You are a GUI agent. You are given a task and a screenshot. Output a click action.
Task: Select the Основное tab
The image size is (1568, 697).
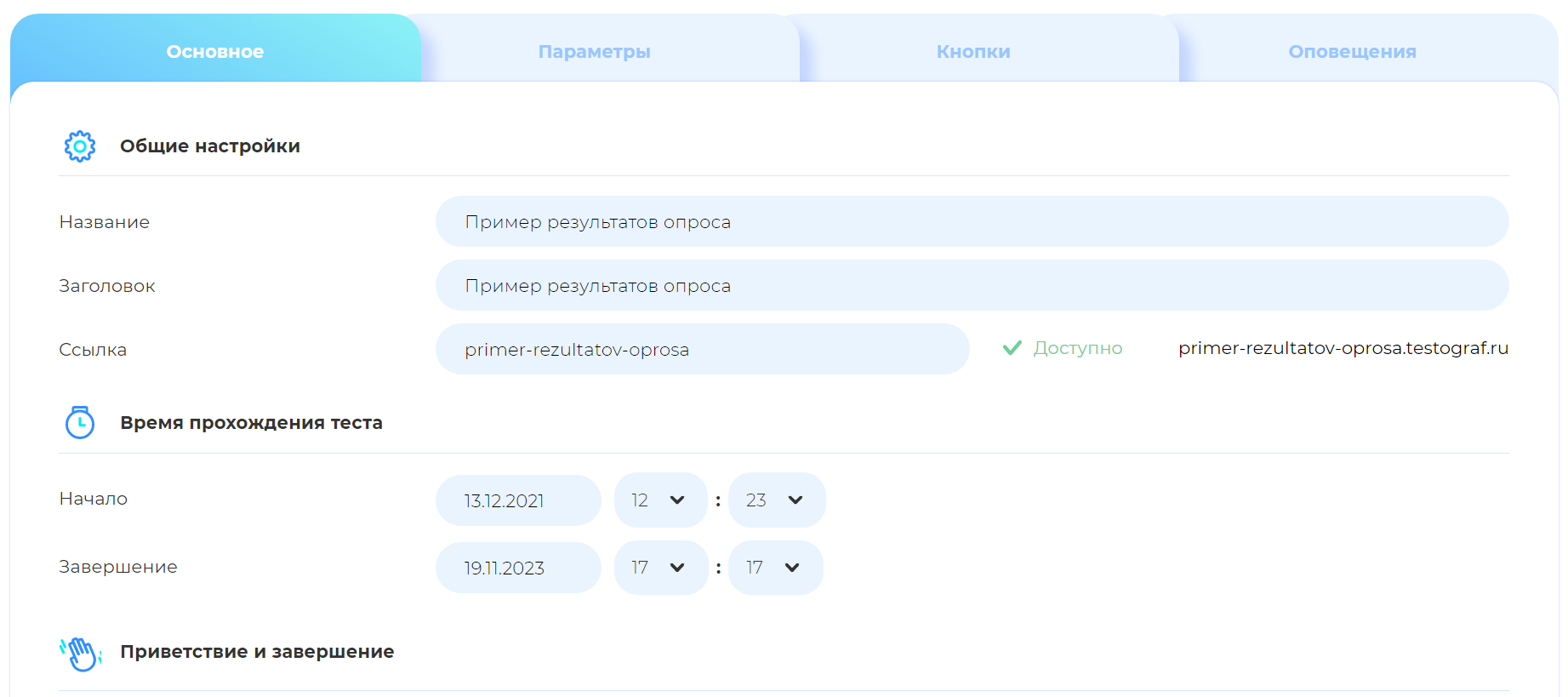(215, 52)
